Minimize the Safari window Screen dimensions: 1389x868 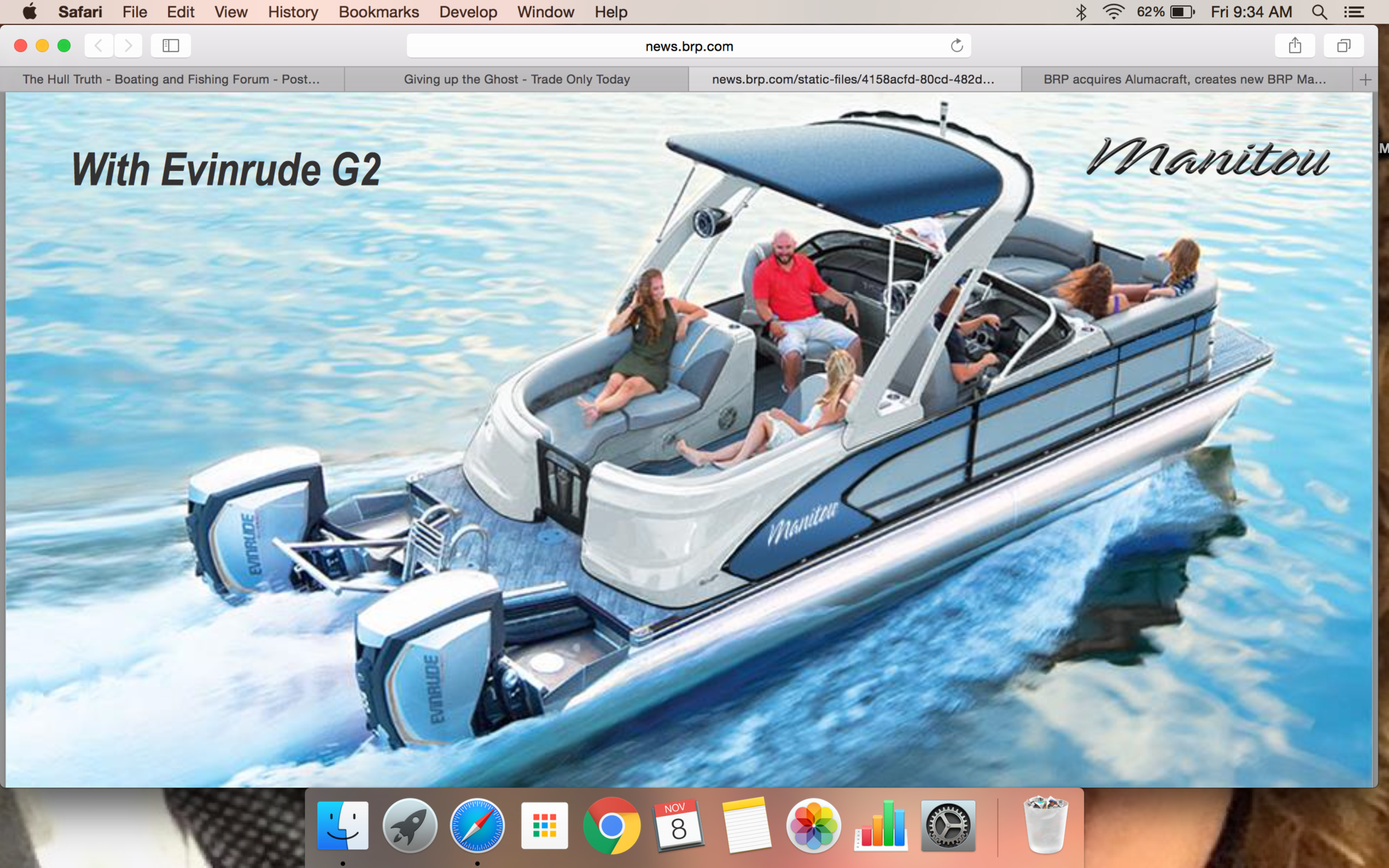point(42,46)
